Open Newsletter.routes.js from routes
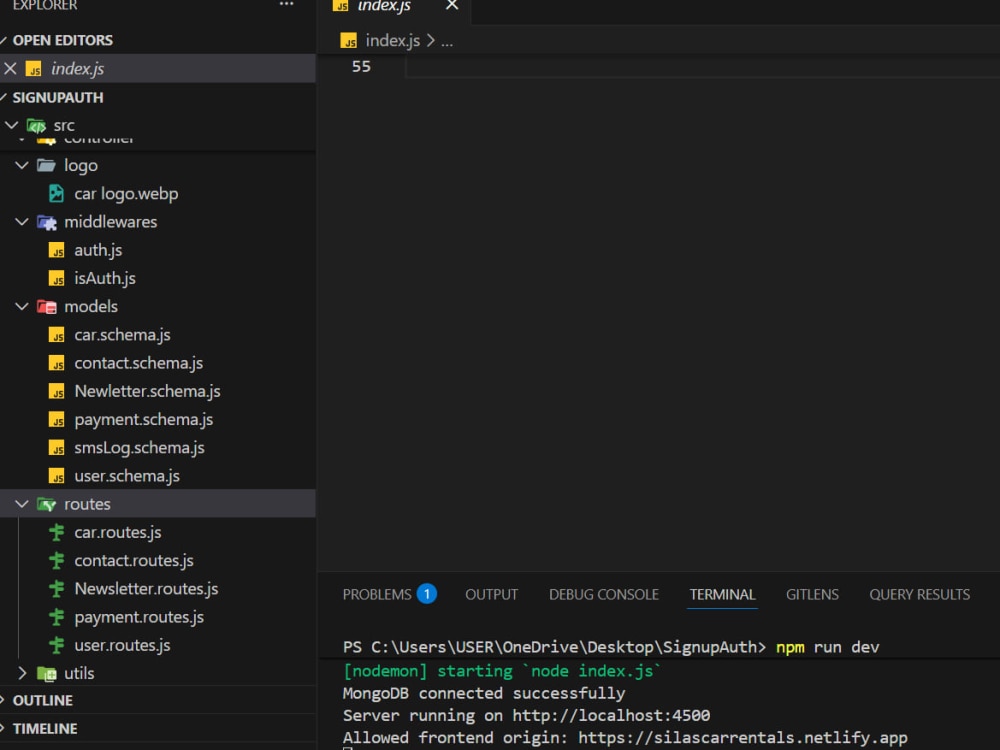The width and height of the screenshot is (1000, 750). coord(146,589)
